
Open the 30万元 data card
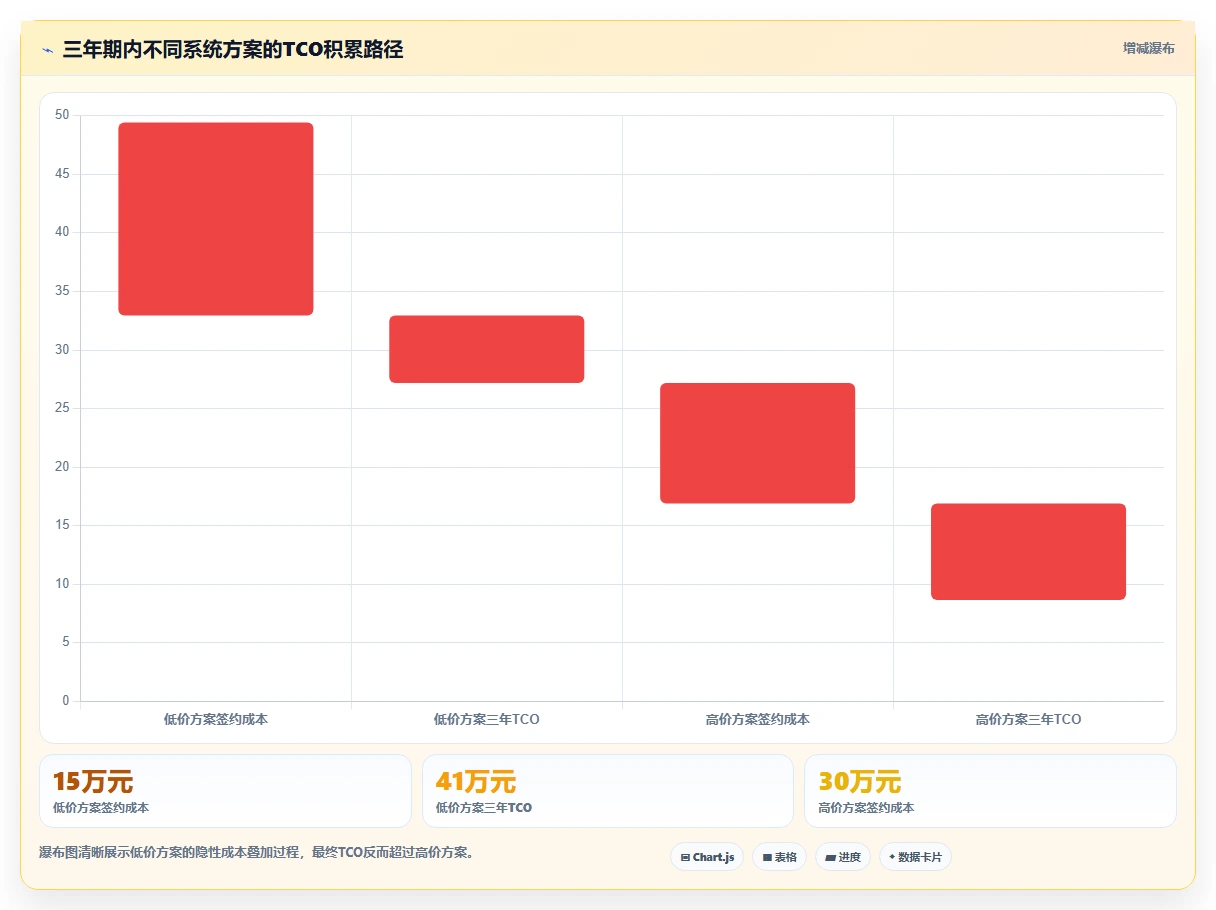coord(990,791)
